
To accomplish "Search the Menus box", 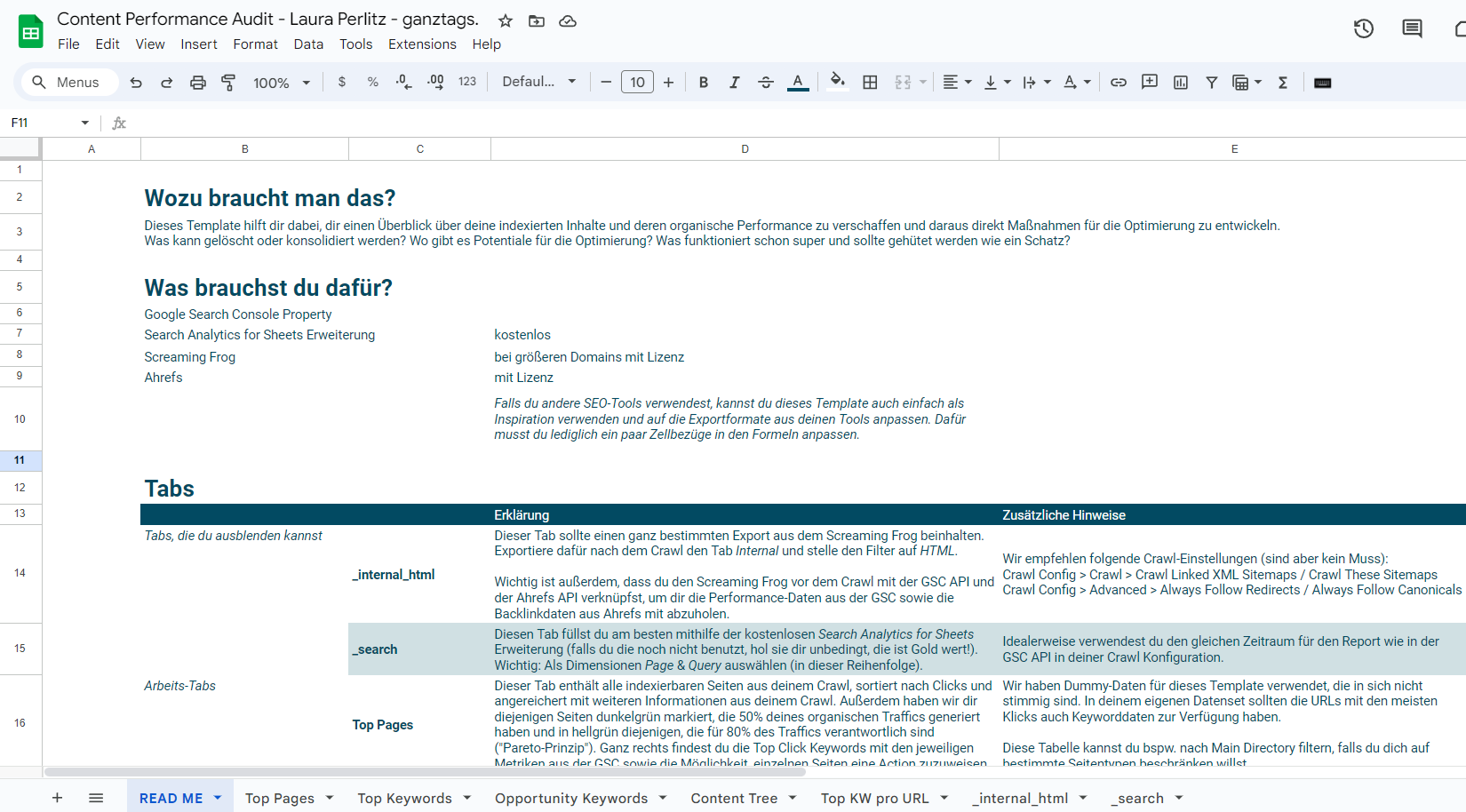I will [x=71, y=82].
